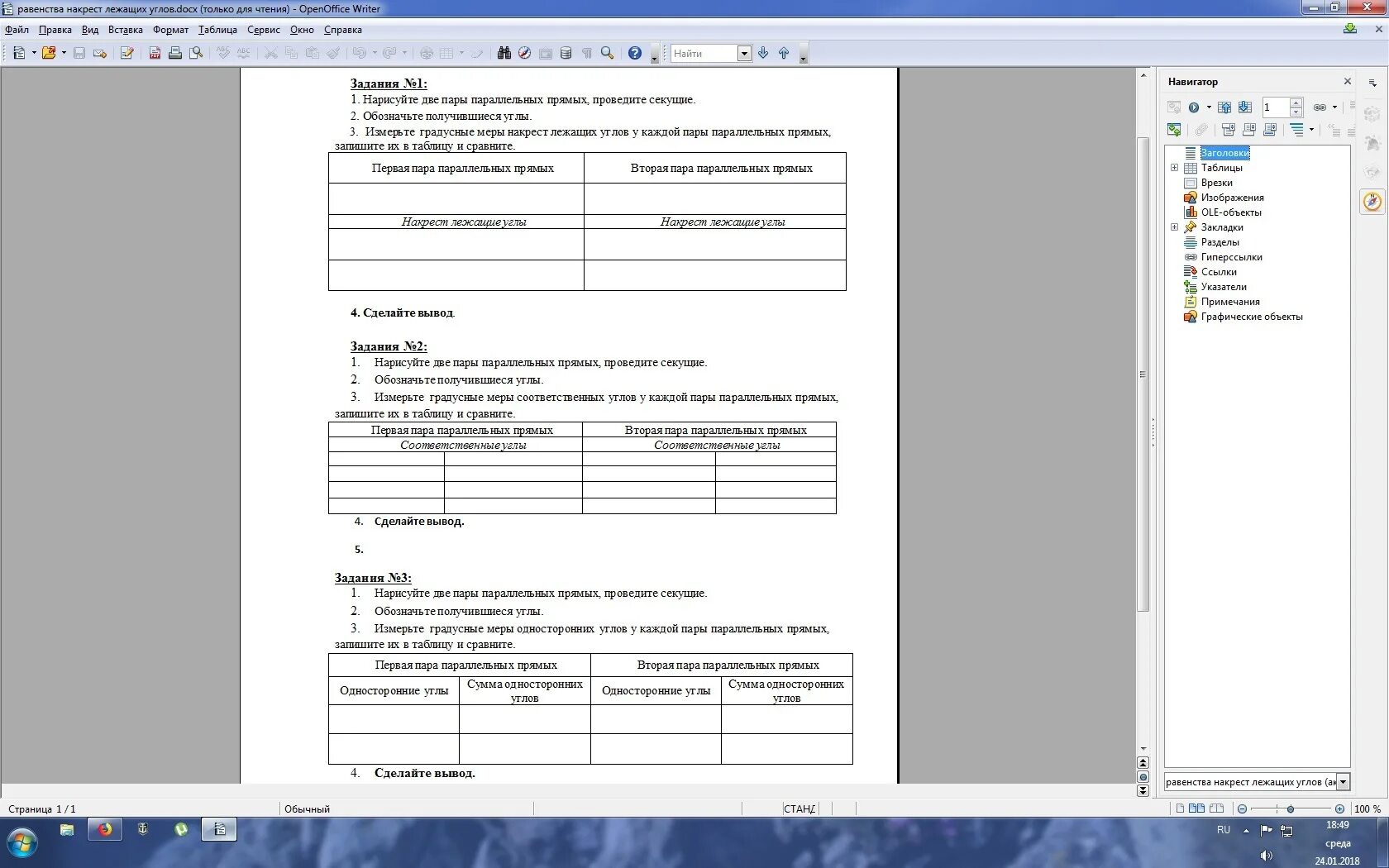Switch to single-page view layout
This screenshot has height=868, width=1389.
[1180, 808]
